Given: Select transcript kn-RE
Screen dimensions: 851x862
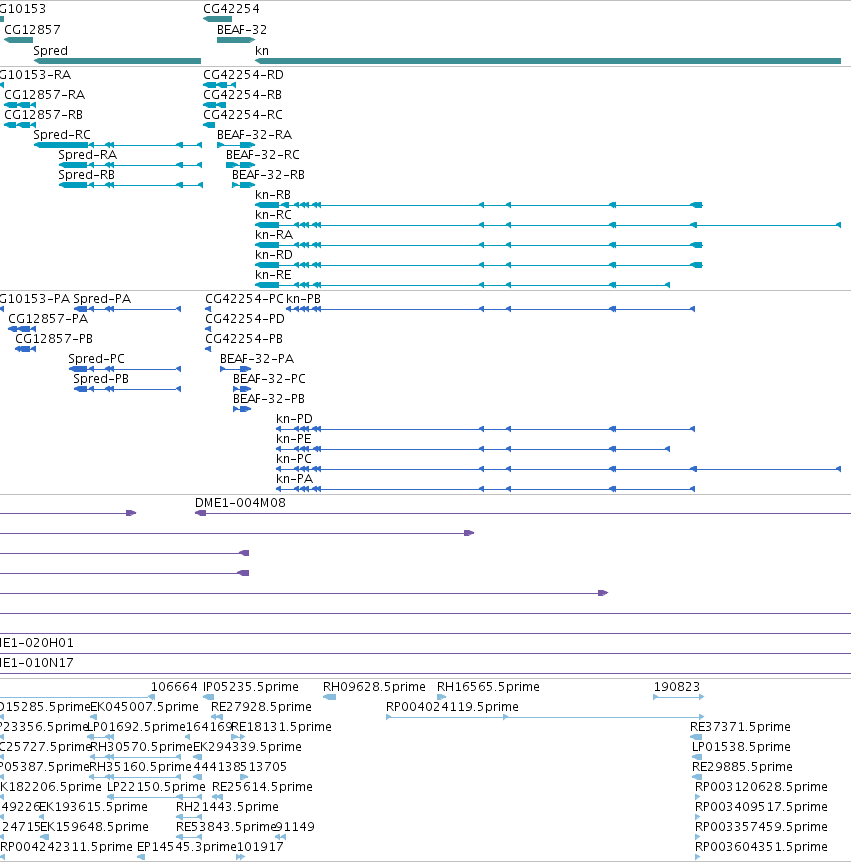Looking at the screenshot, I should (462, 285).
